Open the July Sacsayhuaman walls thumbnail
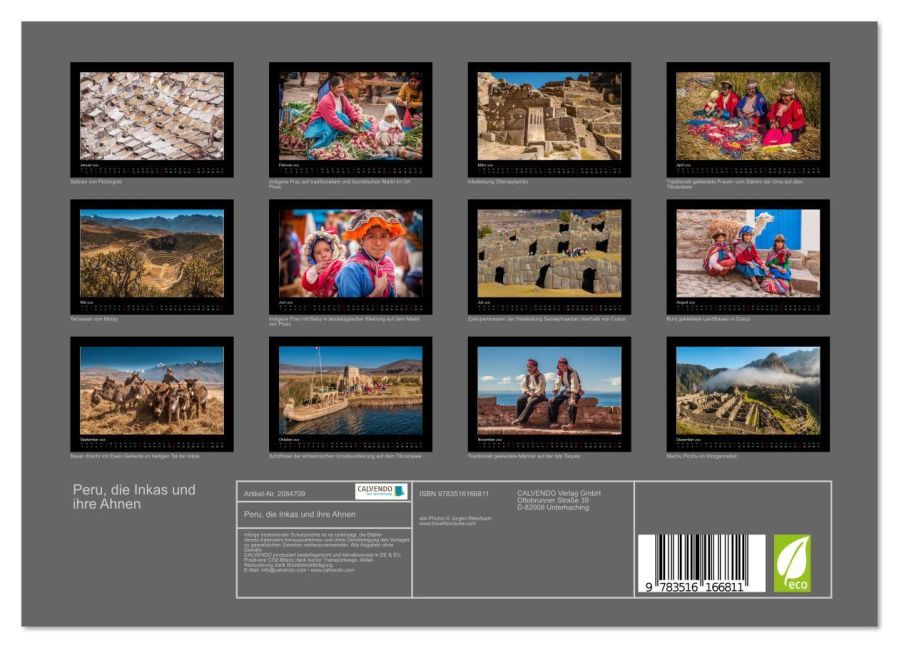The width and height of the screenshot is (899, 648). click(x=549, y=257)
